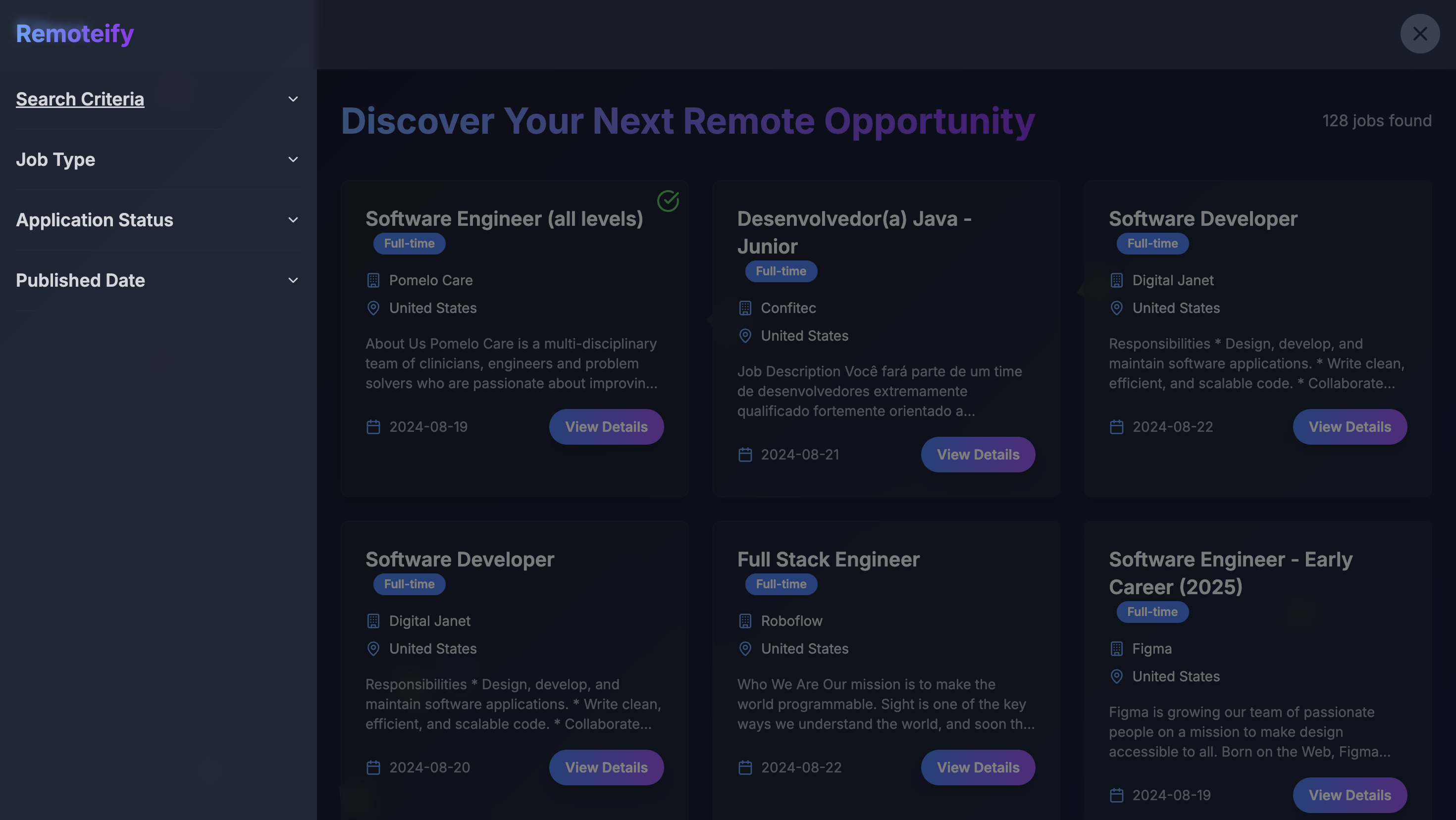Click the calendar icon on Full Stack Engineer card
This screenshot has height=820, width=1456.
(745, 768)
